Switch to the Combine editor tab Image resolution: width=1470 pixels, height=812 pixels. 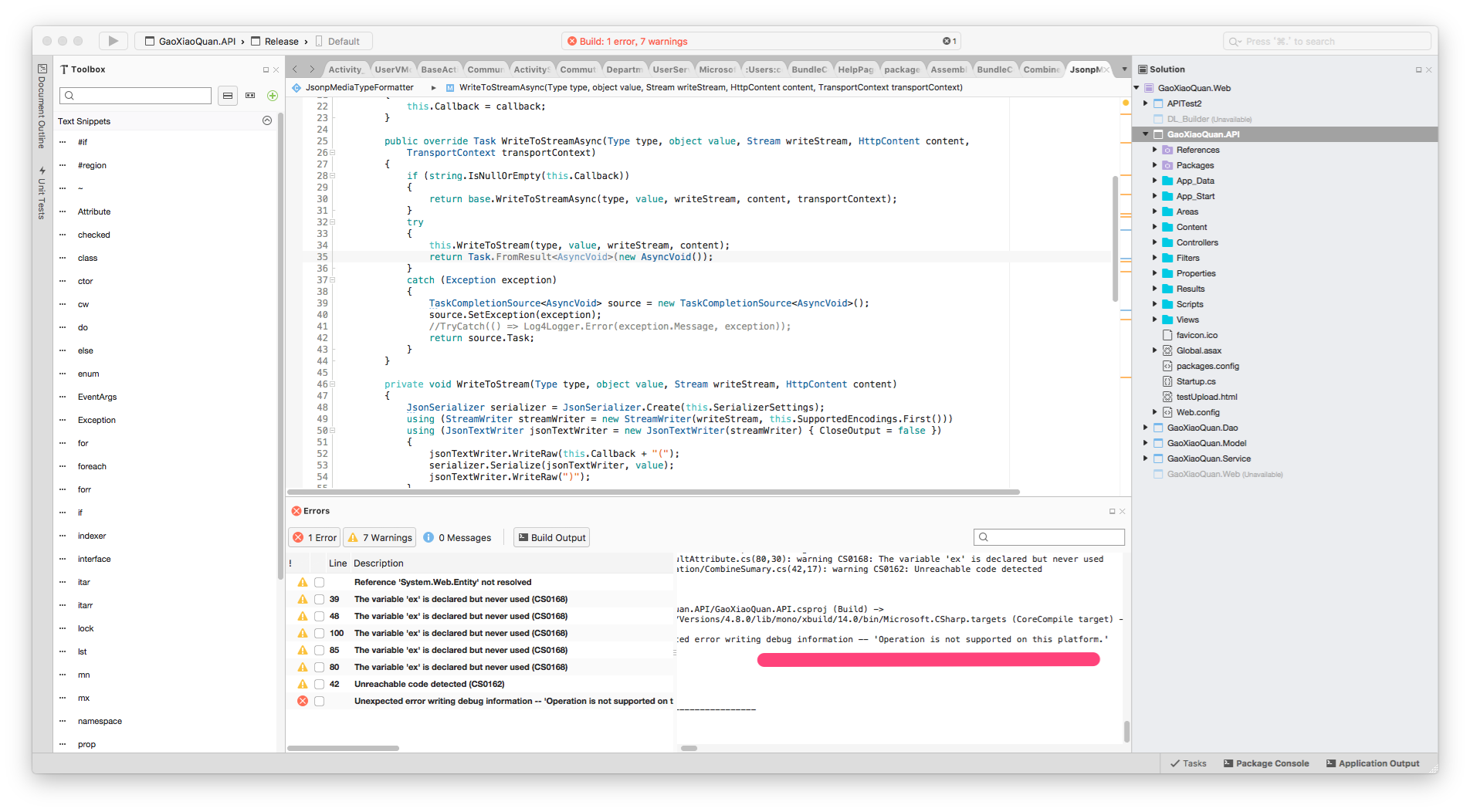click(1040, 69)
